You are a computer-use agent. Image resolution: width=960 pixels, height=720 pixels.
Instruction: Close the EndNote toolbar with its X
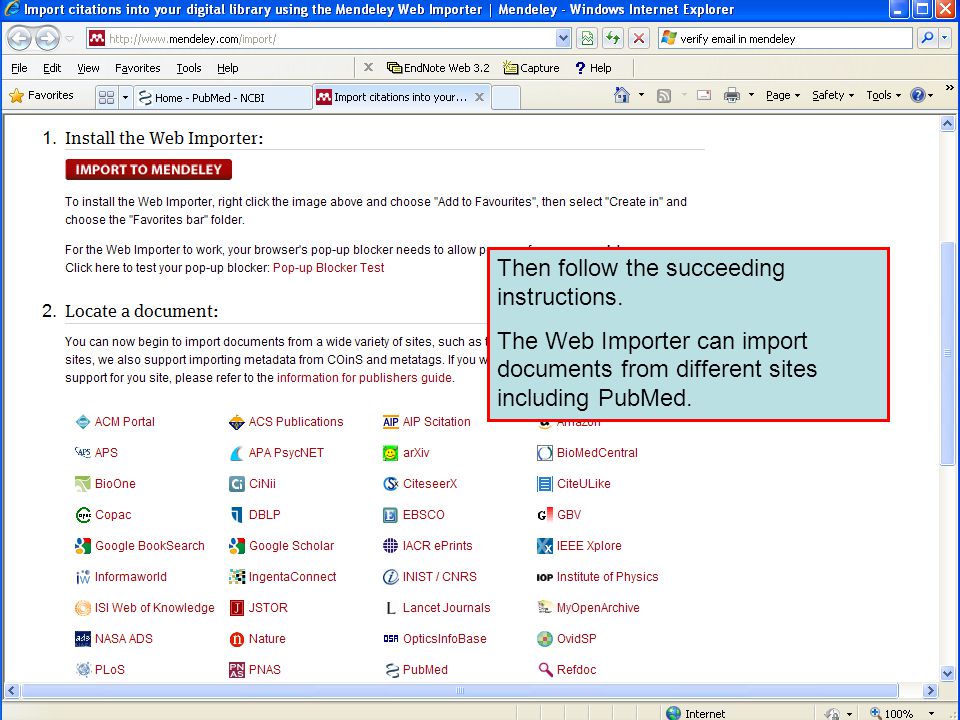(368, 67)
